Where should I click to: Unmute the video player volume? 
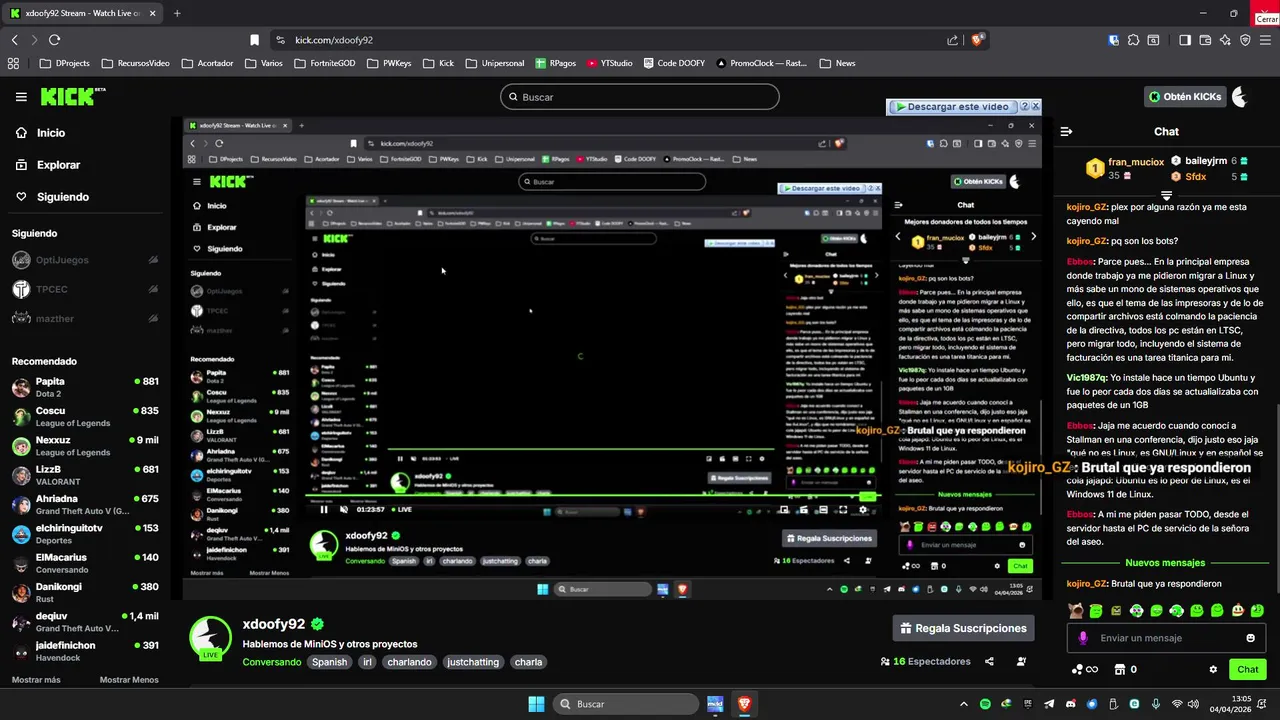point(344,509)
